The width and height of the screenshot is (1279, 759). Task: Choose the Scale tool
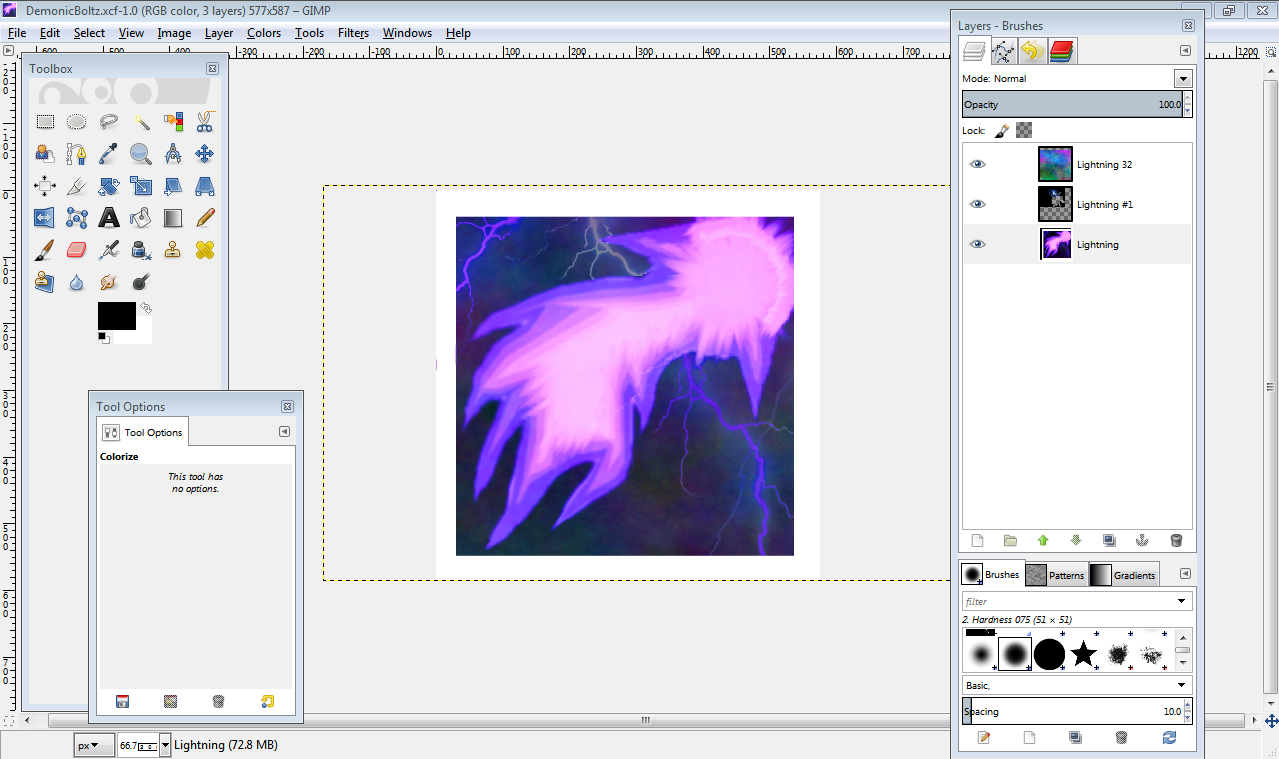click(x=141, y=186)
